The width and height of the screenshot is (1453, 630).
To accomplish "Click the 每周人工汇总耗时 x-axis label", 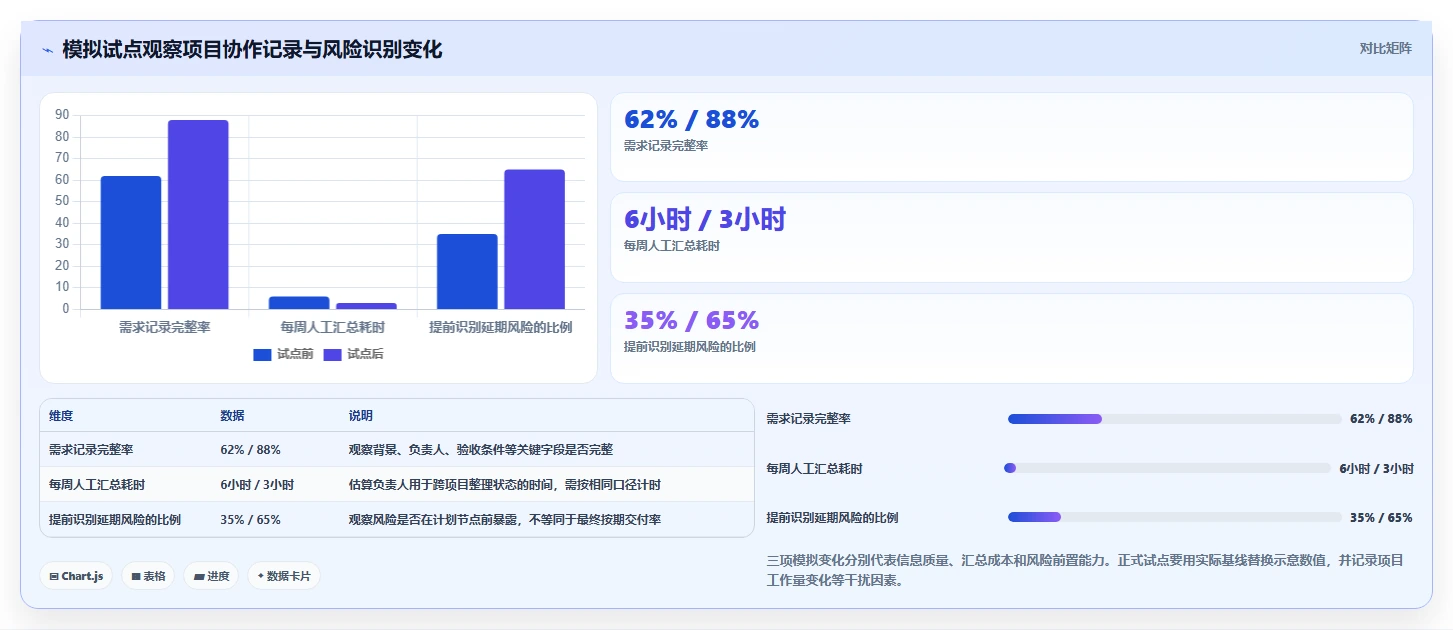I will tap(332, 327).
